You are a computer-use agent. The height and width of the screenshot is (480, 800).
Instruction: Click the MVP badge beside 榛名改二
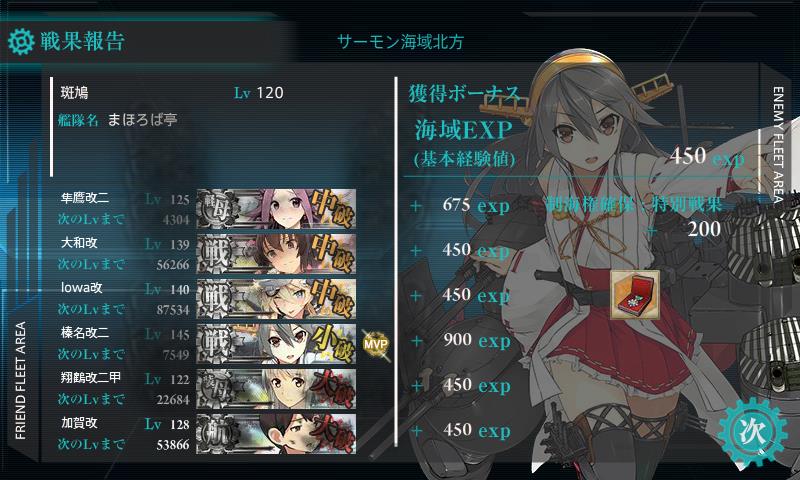(x=376, y=344)
